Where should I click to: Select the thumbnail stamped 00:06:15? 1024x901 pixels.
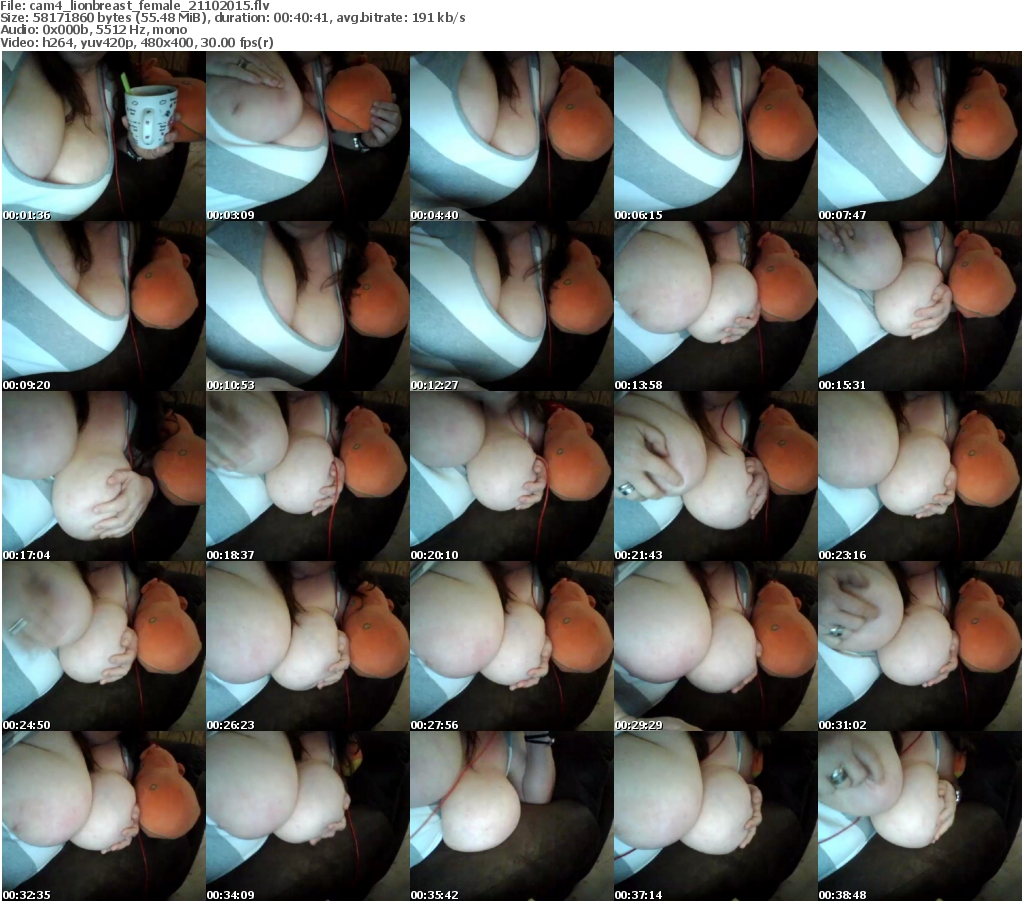tap(716, 136)
